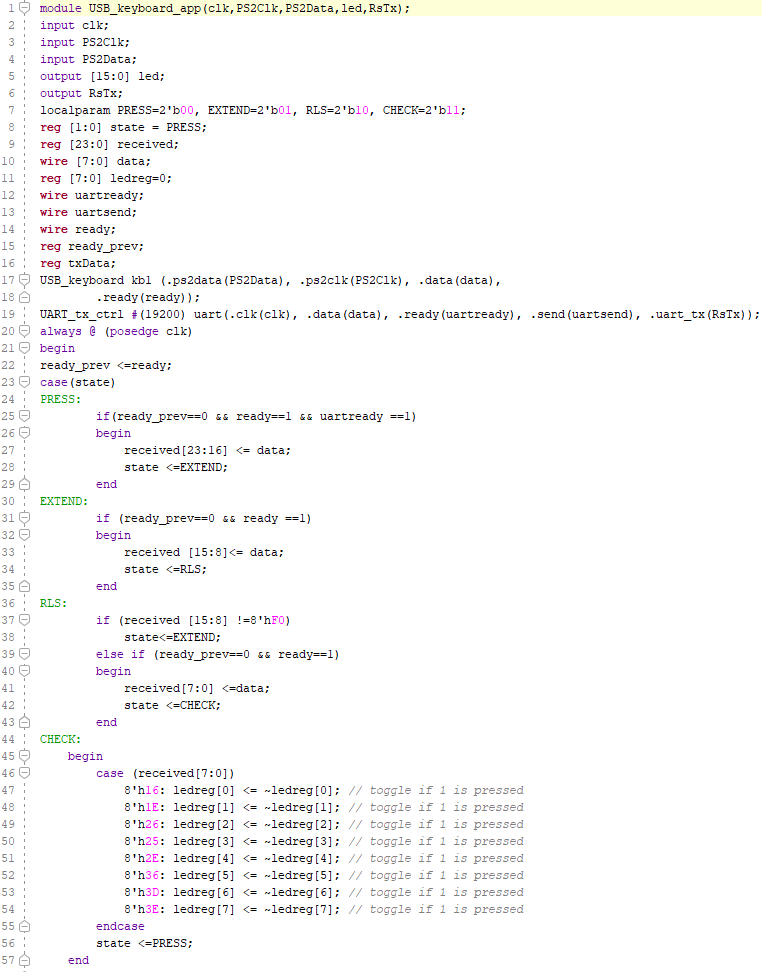762x972 pixels.
Task: Click the 'reg [7:0] ledreg=0;' line
Action: pos(106,179)
